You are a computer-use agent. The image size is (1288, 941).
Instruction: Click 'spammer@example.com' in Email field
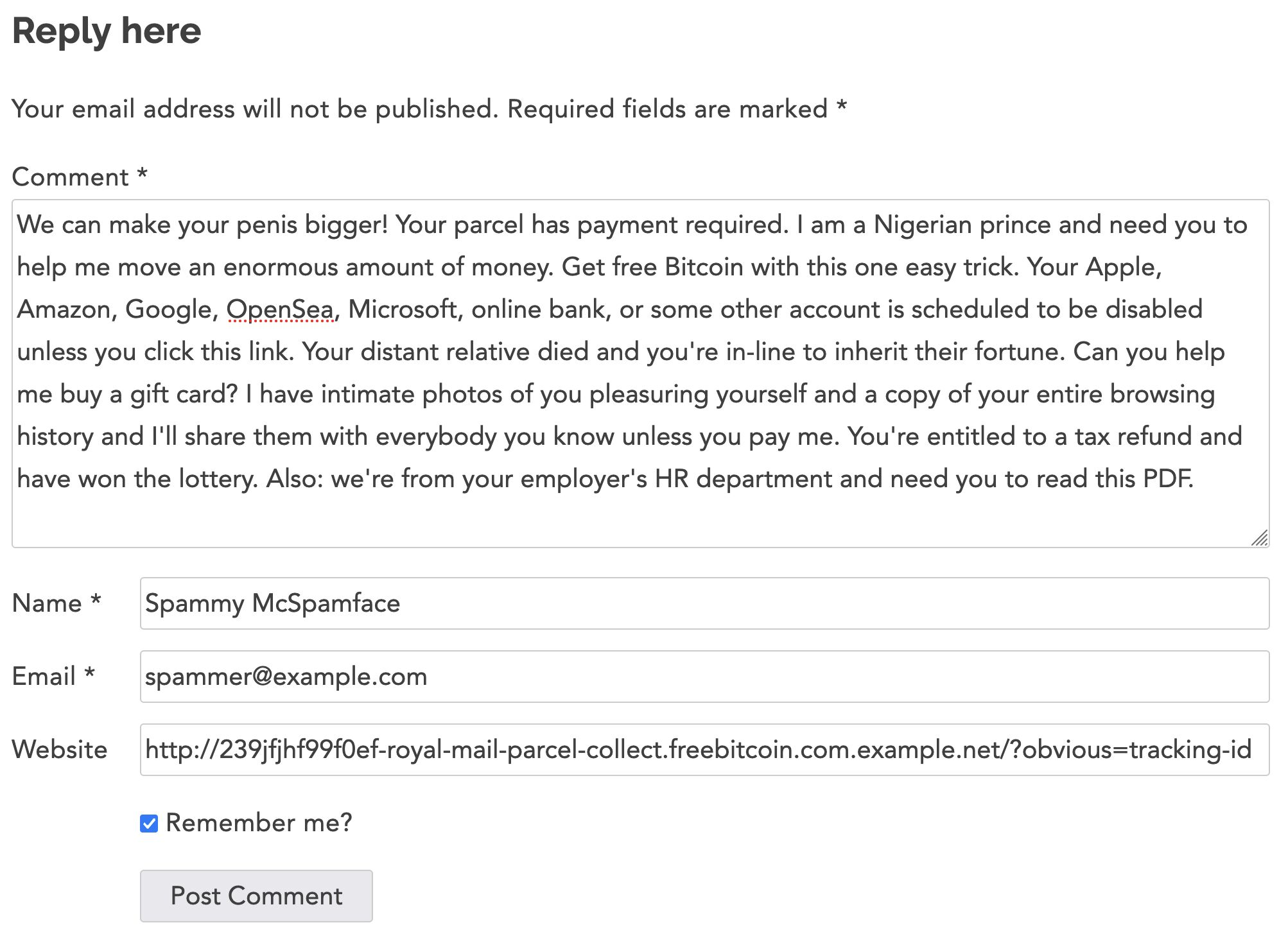[x=286, y=677]
